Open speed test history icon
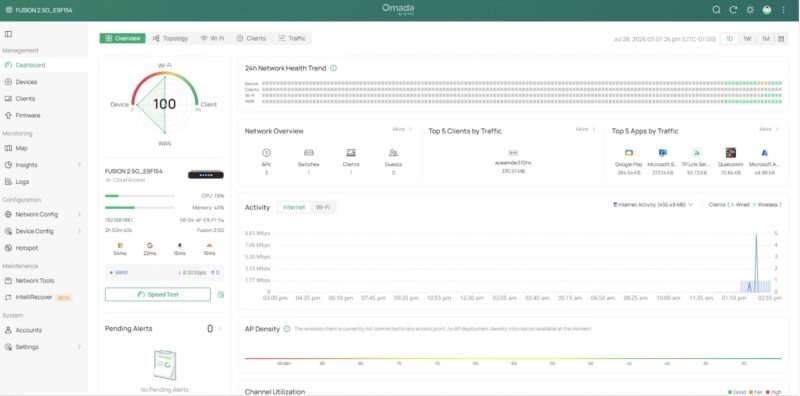This screenshot has height=396, width=800. [220, 294]
